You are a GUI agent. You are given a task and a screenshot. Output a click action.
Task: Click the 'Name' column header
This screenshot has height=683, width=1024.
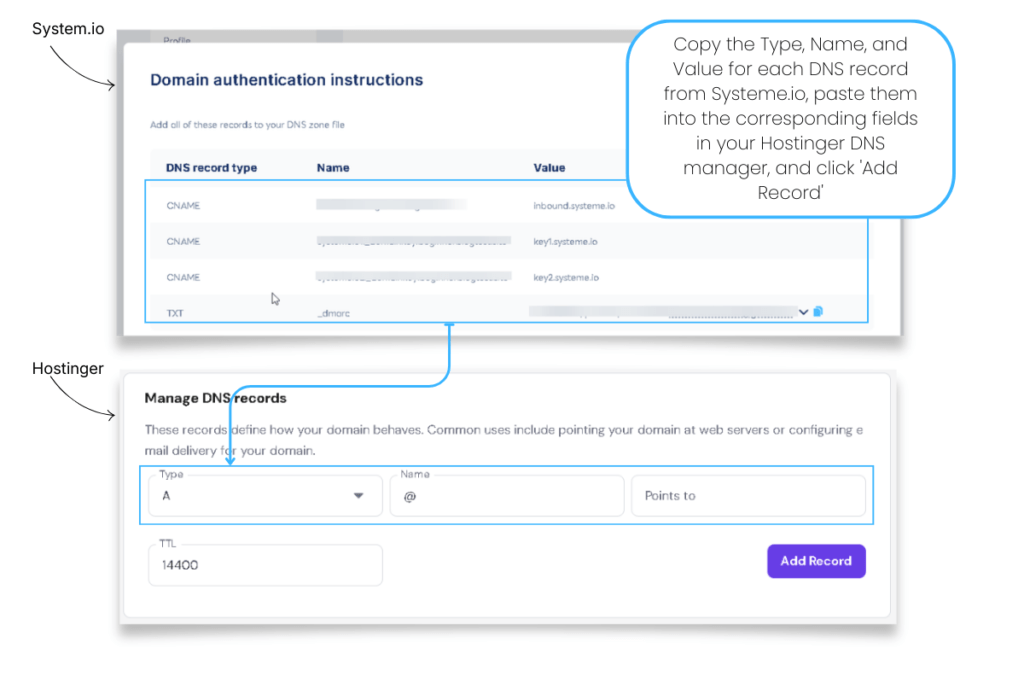(x=332, y=167)
